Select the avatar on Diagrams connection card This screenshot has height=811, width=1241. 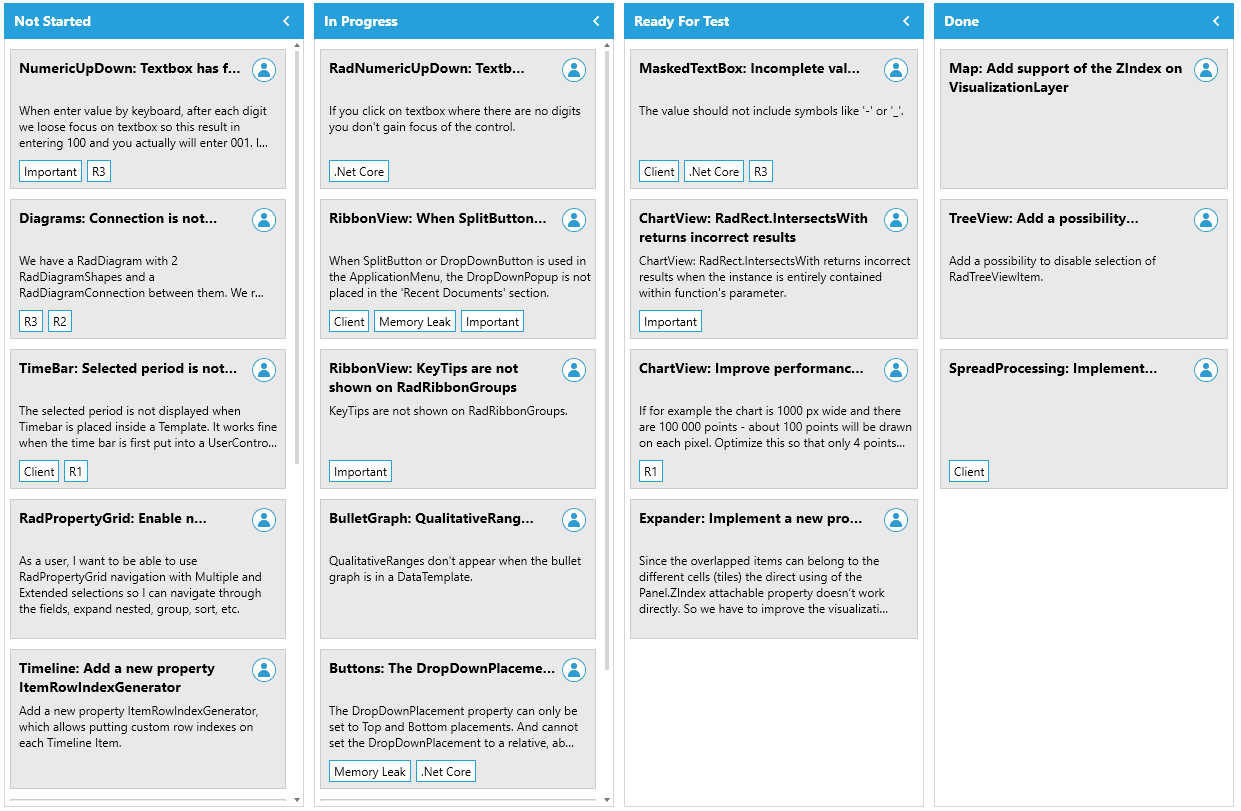point(263,220)
